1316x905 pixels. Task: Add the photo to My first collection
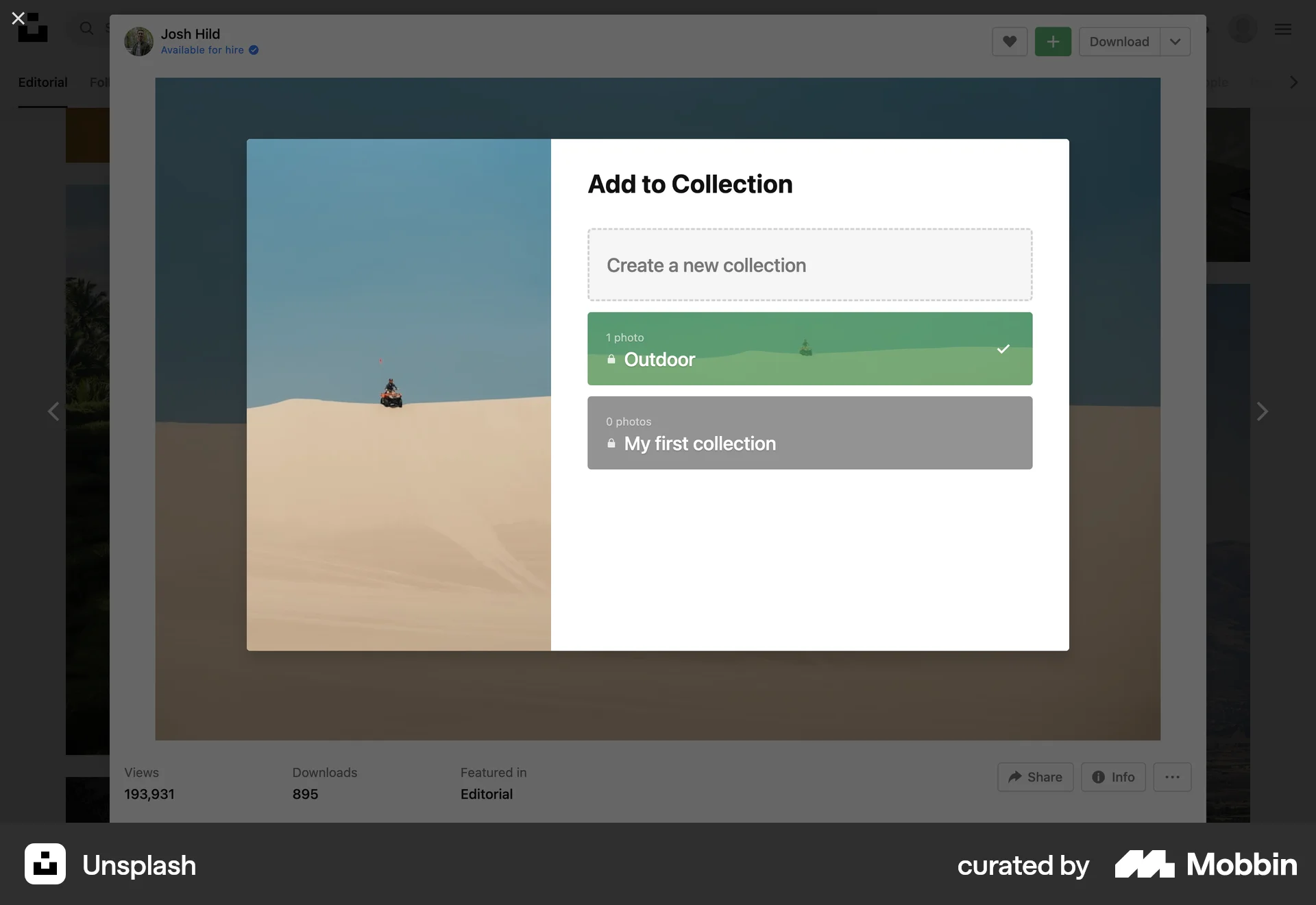pos(809,433)
